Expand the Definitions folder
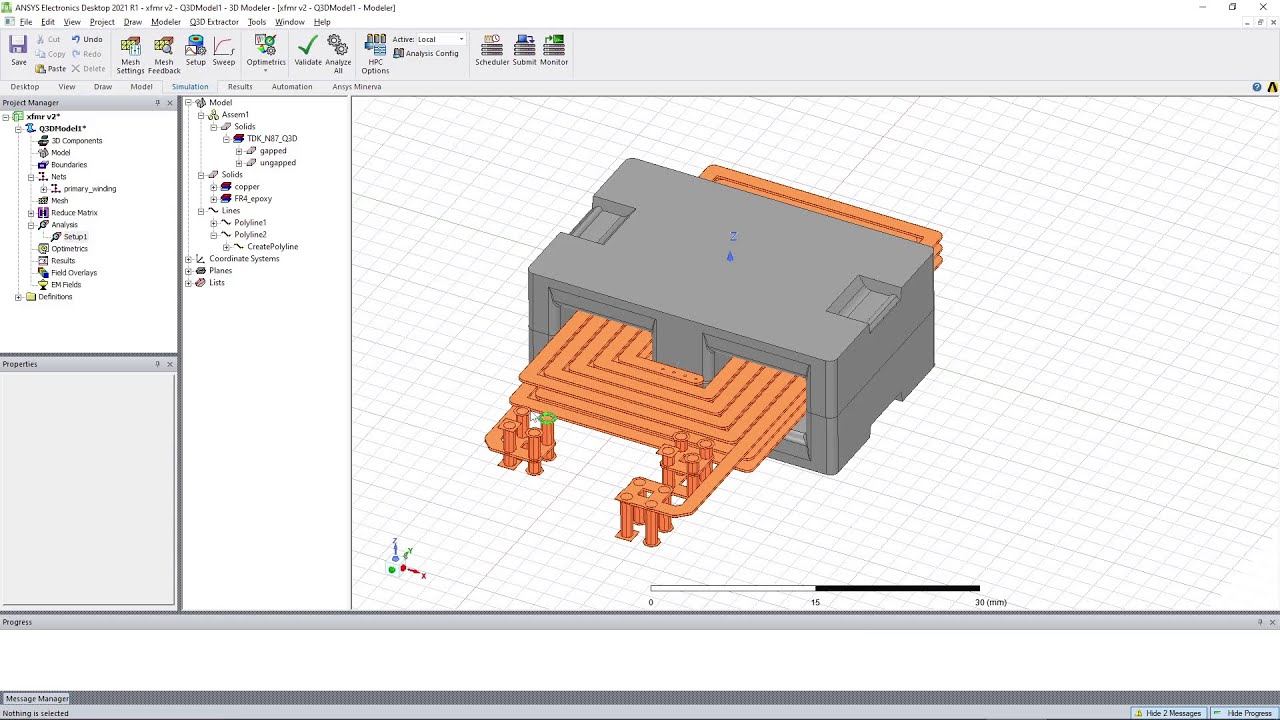This screenshot has height=720, width=1280. (18, 297)
